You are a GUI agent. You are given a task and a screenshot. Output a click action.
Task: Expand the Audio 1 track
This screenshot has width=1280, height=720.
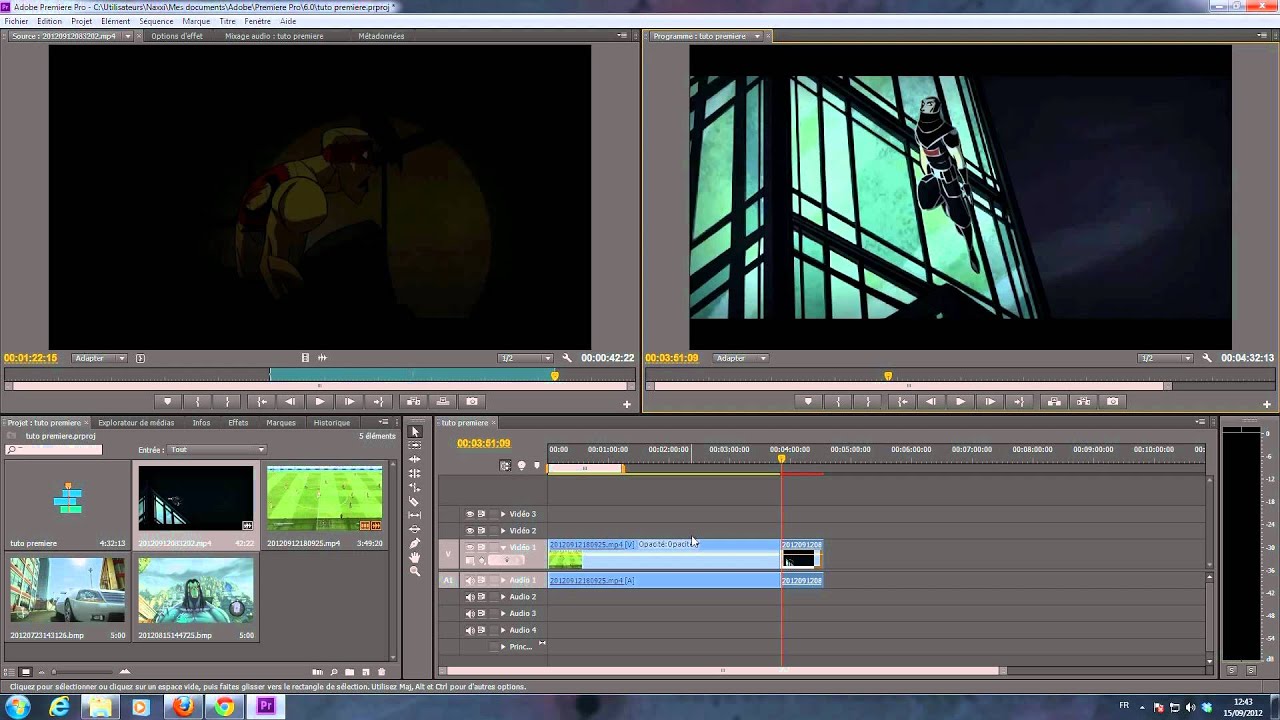(x=503, y=580)
